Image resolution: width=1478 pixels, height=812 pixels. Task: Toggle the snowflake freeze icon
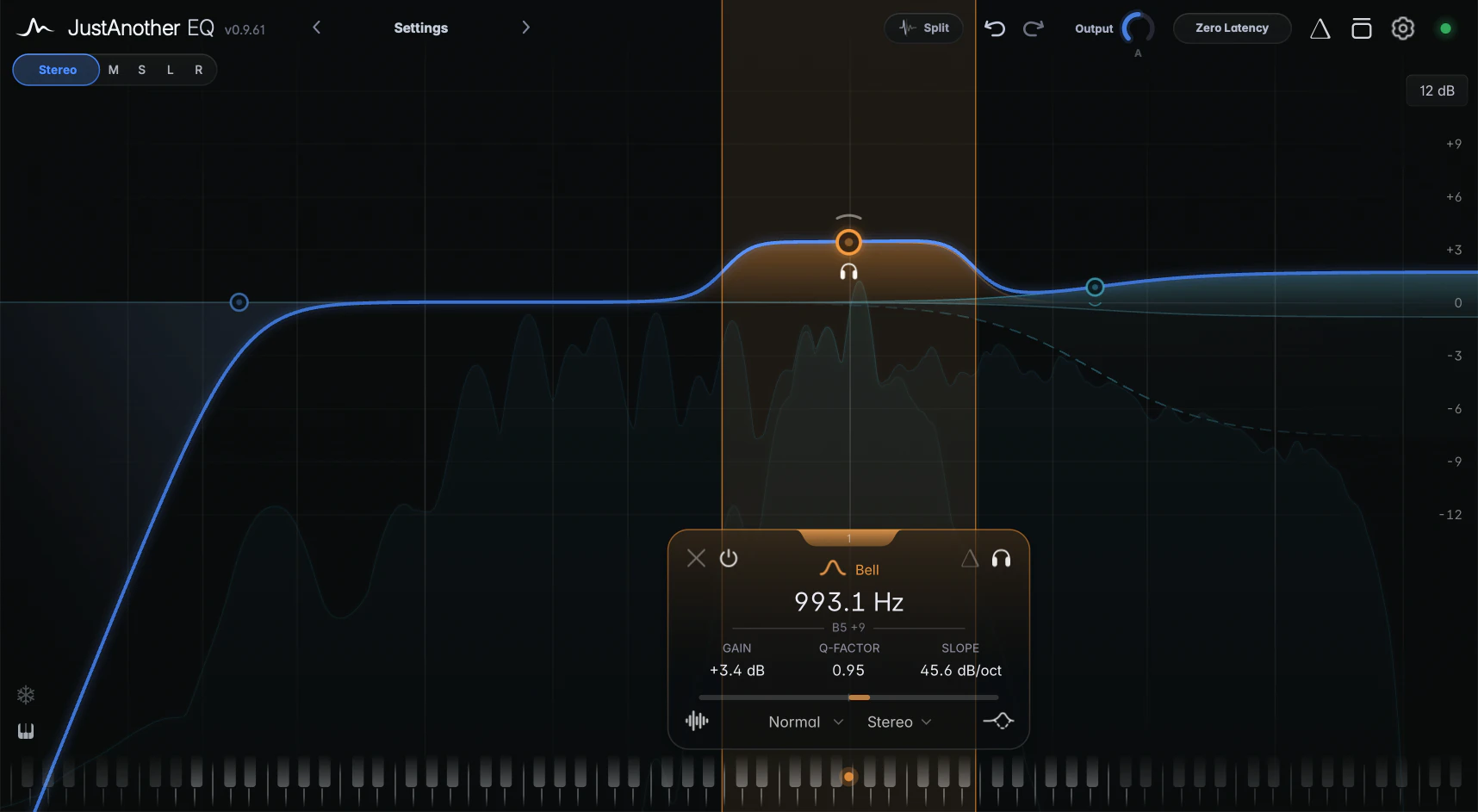point(26,695)
